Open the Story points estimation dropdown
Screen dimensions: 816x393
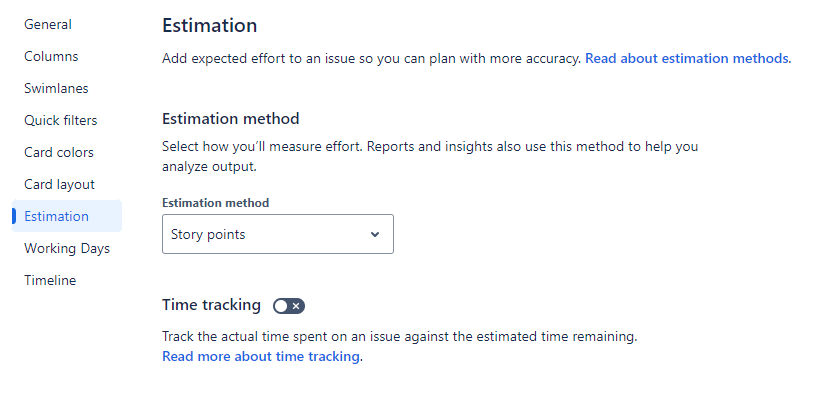tap(278, 234)
